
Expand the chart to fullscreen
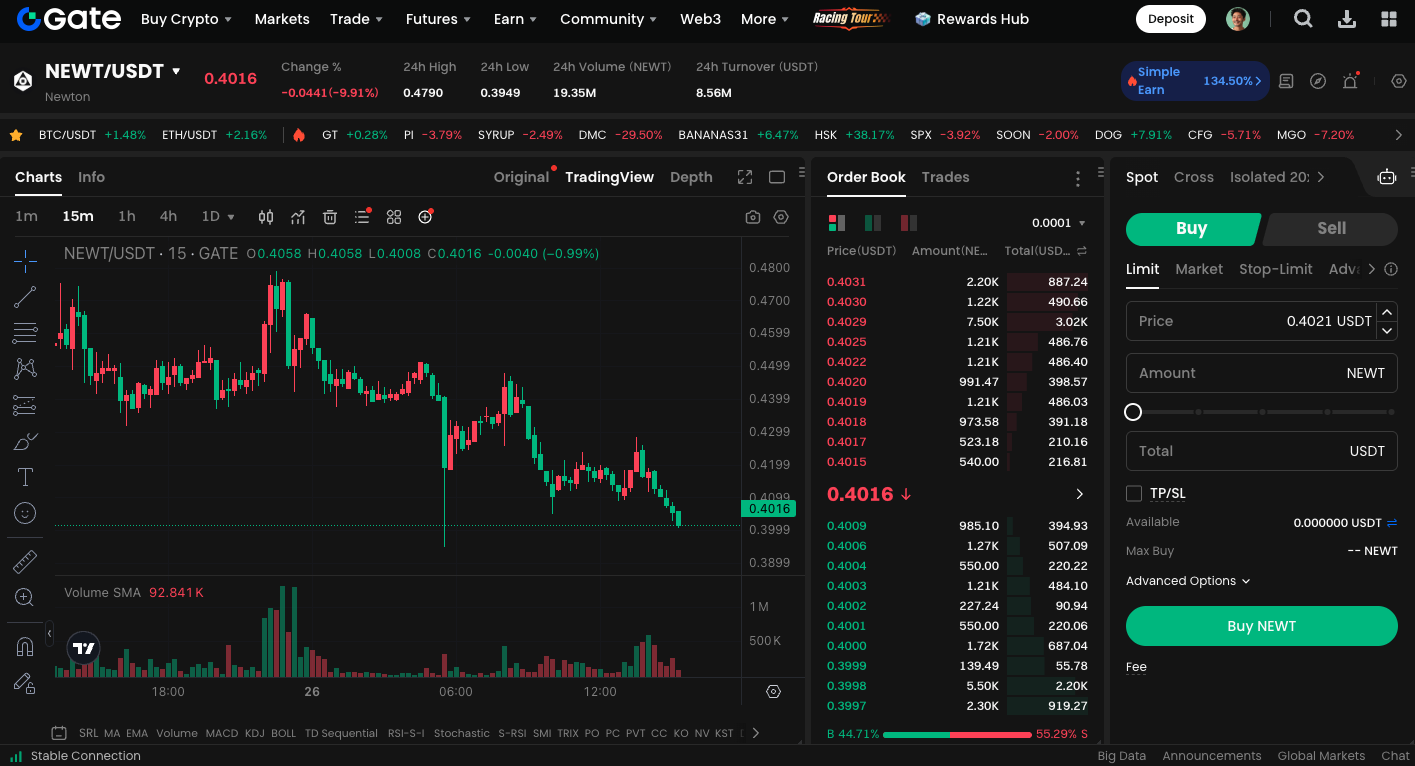pyautogui.click(x=745, y=177)
